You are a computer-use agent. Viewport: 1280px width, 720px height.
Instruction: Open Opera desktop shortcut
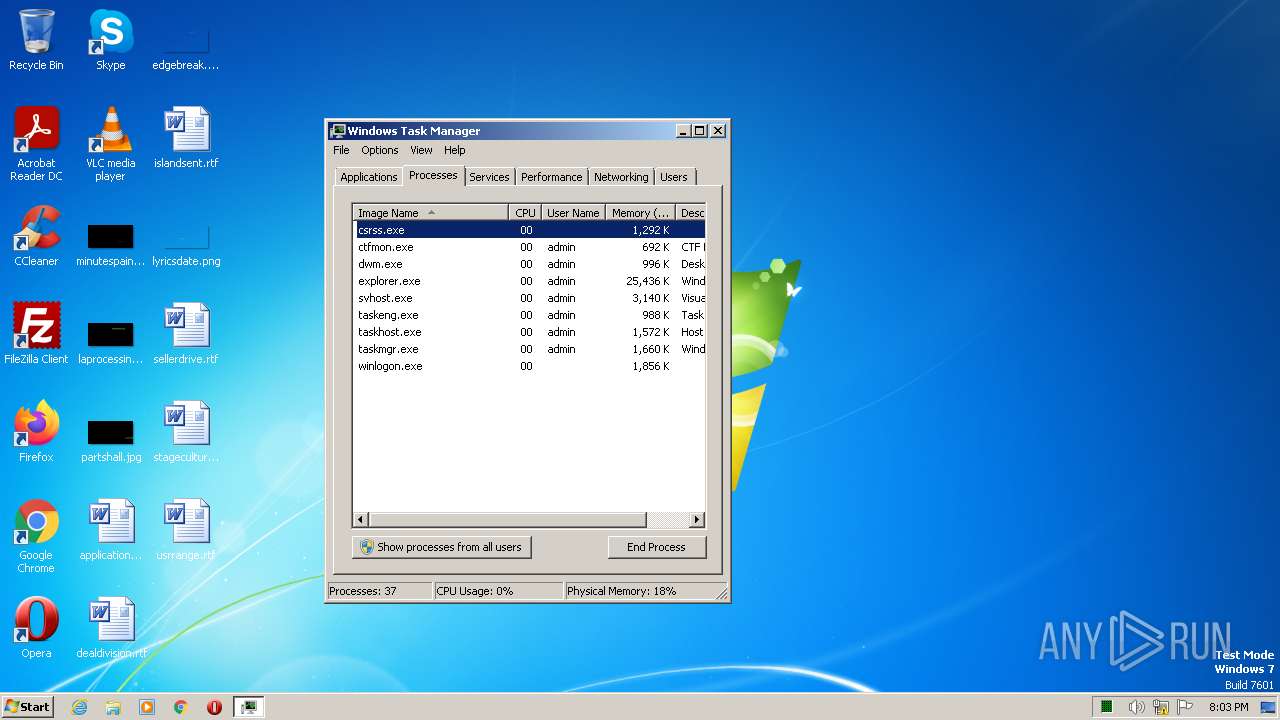pos(36,628)
